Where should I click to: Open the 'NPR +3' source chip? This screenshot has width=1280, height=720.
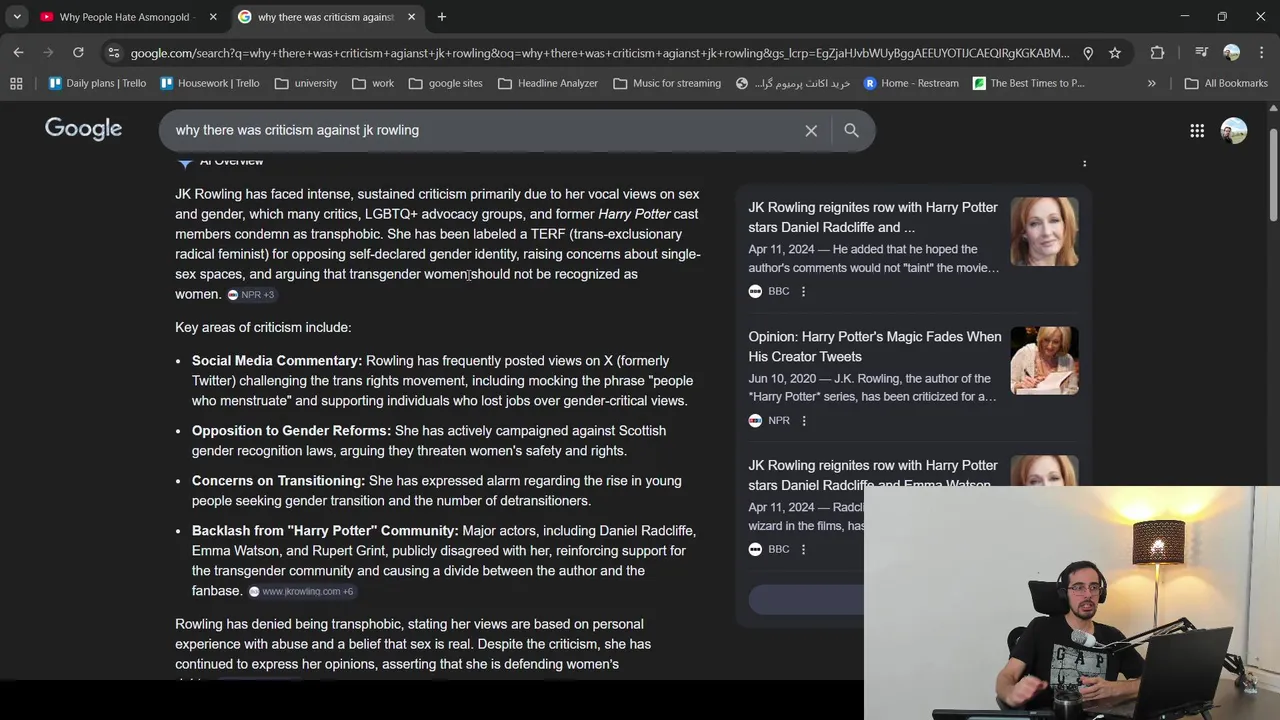point(251,295)
